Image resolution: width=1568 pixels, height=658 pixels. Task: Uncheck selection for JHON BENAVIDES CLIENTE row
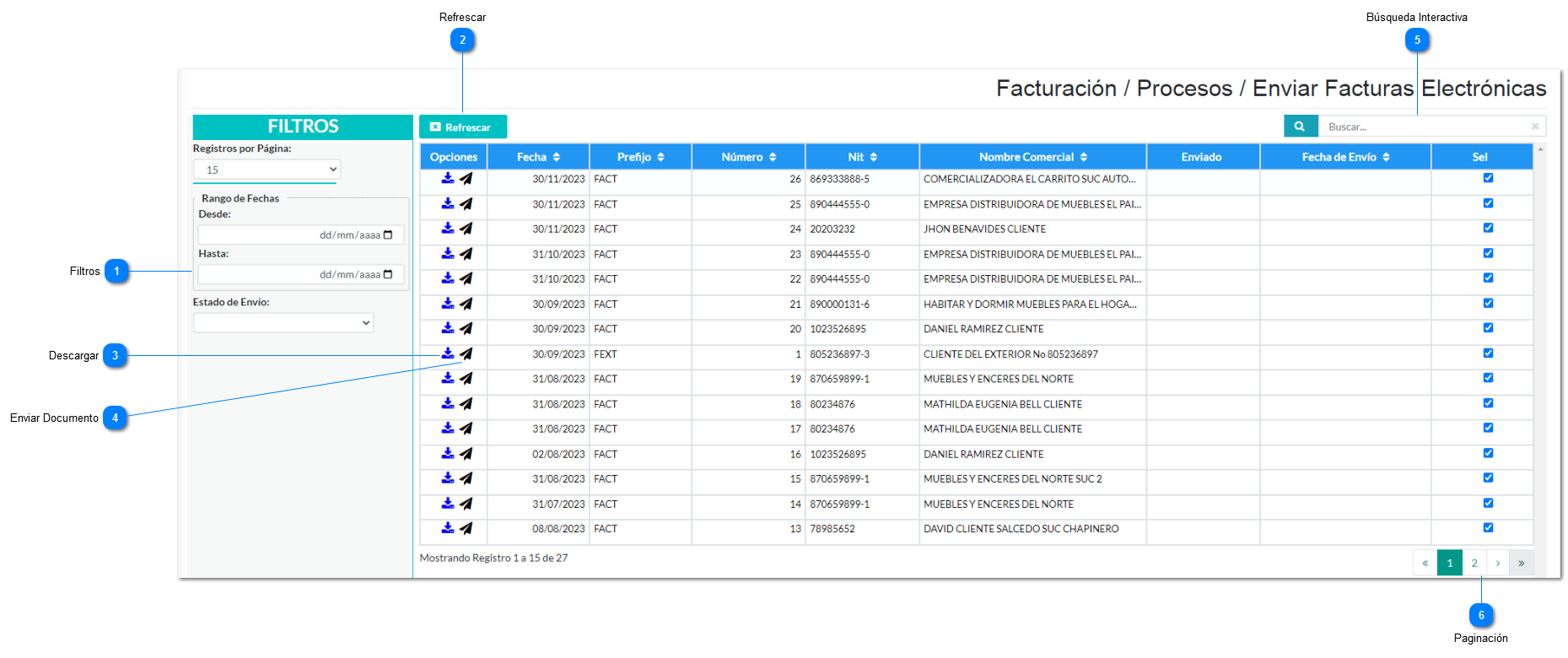(x=1488, y=228)
